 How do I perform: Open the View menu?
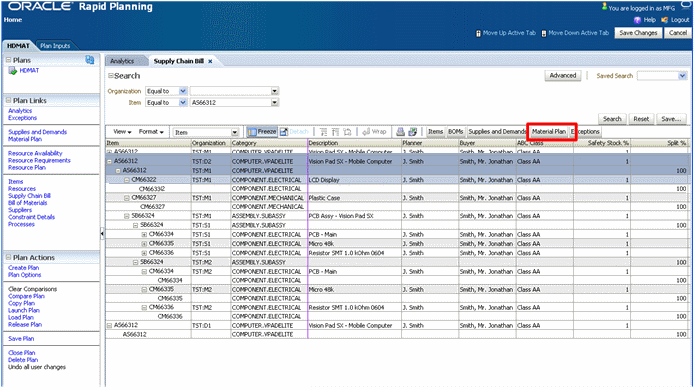click(122, 132)
